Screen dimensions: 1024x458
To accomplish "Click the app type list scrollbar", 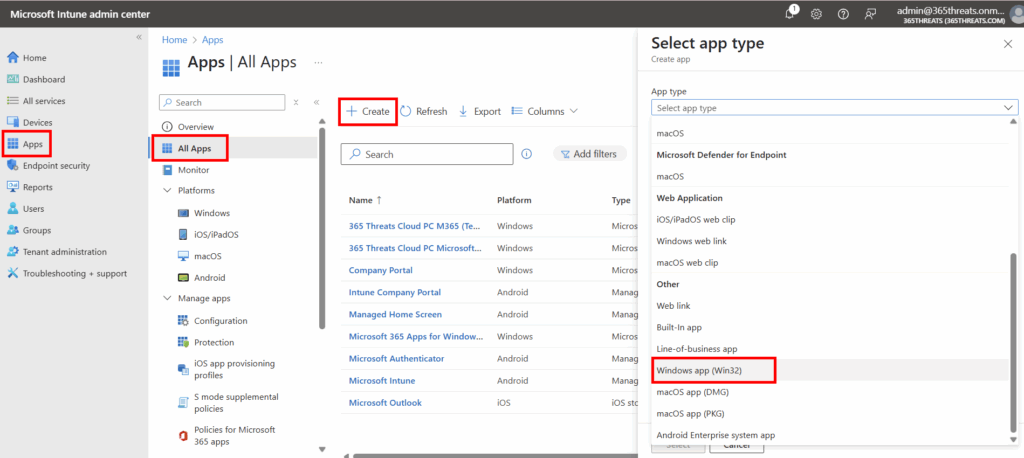I will 1014,342.
